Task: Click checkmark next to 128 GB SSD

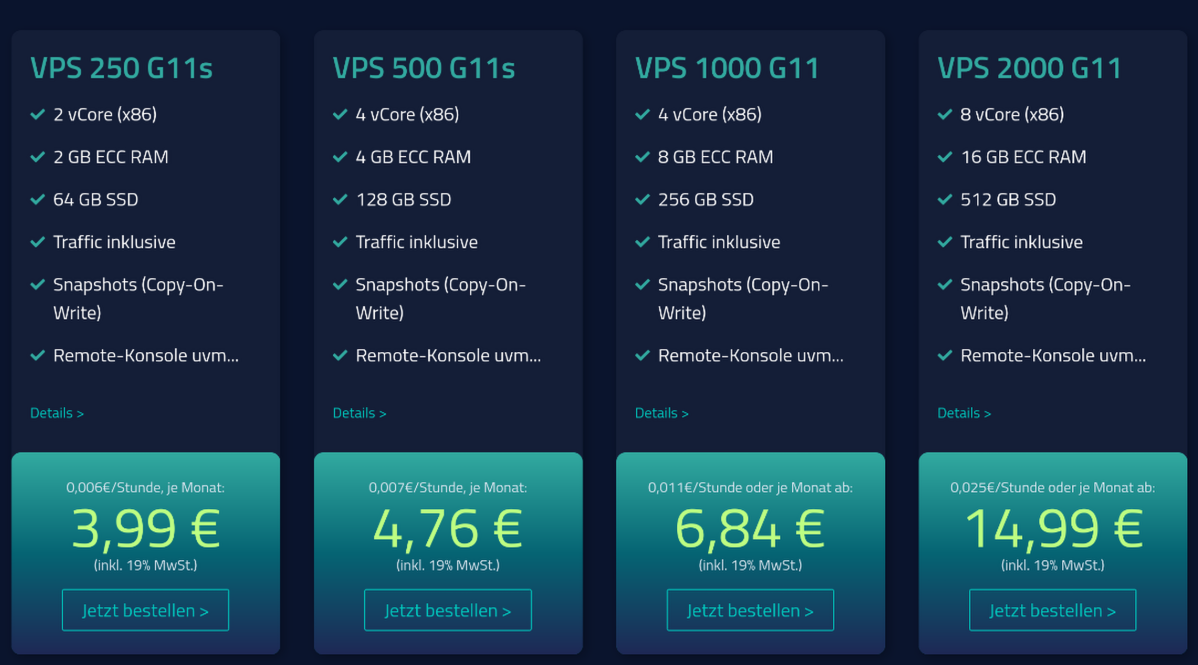Action: (x=340, y=200)
